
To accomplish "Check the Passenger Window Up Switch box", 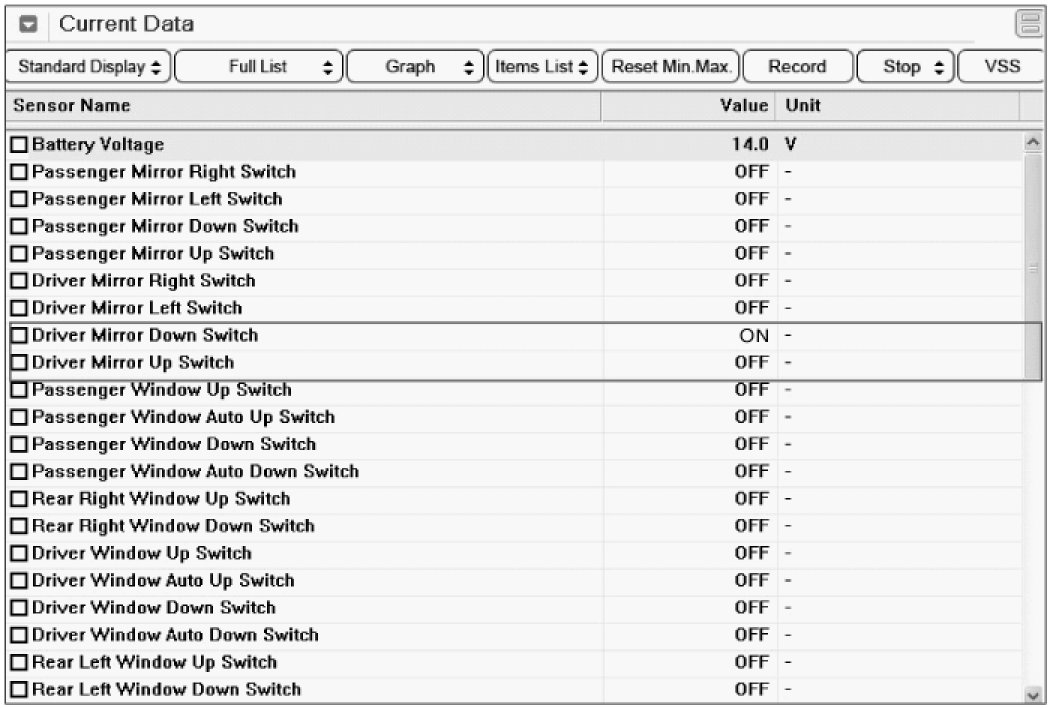I will pyautogui.click(x=19, y=390).
